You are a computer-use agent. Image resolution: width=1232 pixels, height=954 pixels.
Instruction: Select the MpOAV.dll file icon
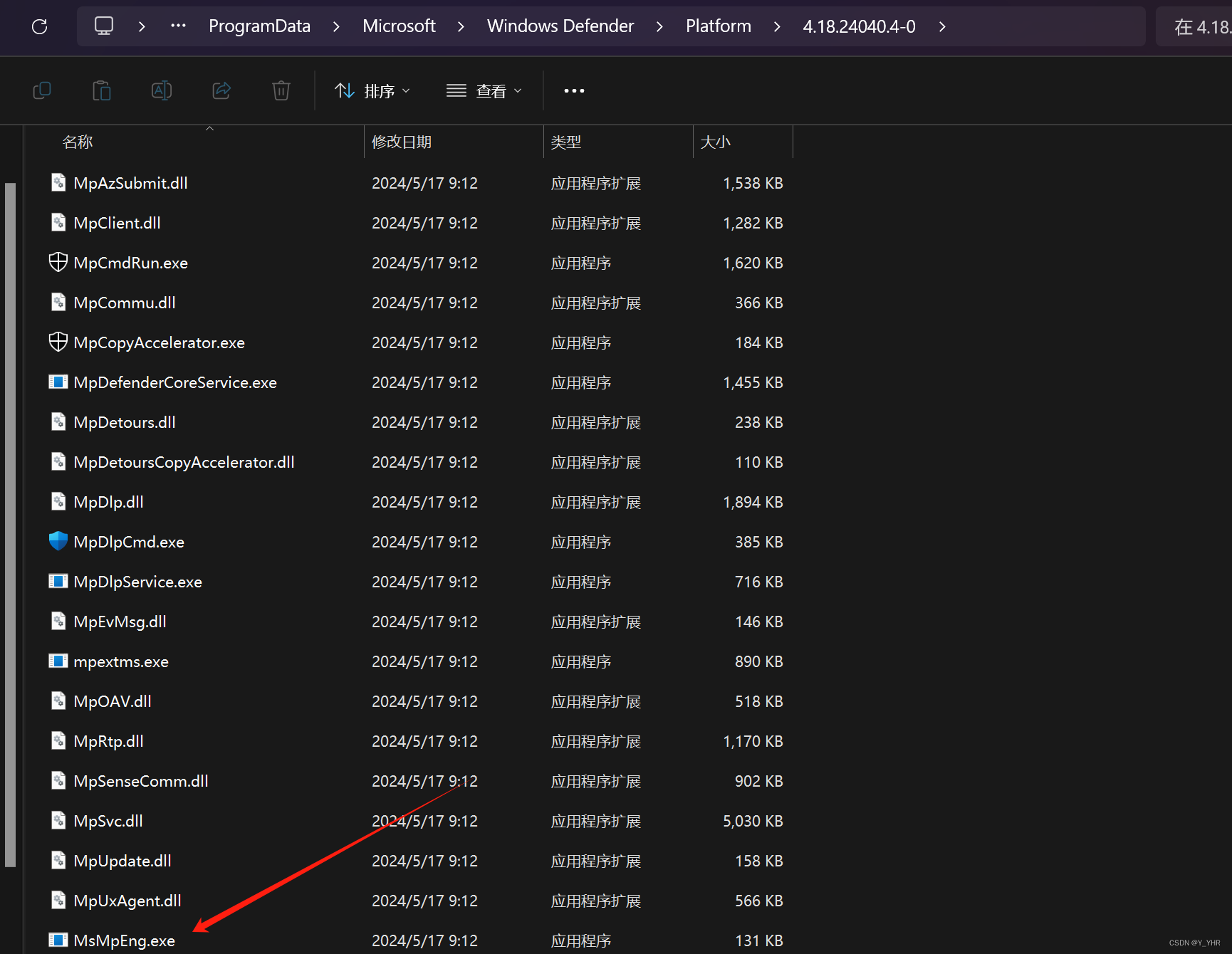(x=58, y=701)
